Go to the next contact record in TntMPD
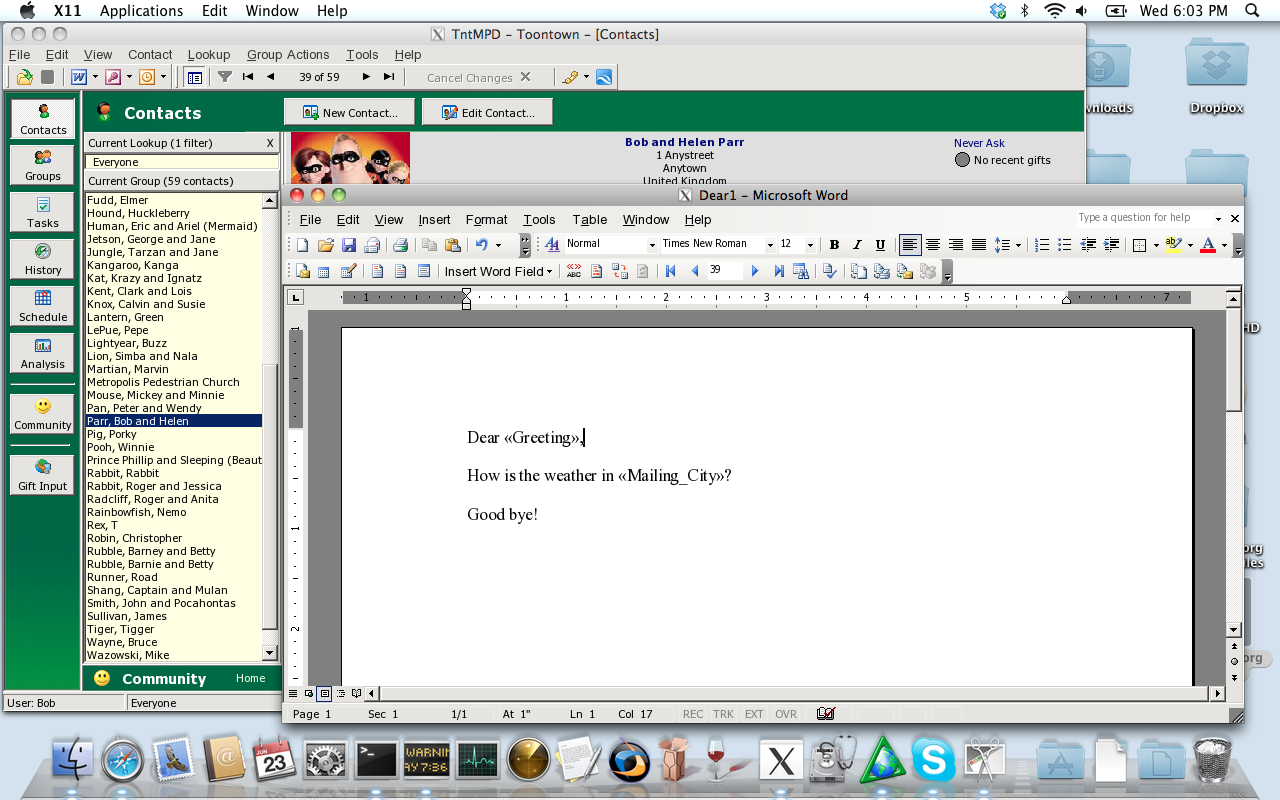Viewport: 1280px width, 800px height. tap(366, 77)
